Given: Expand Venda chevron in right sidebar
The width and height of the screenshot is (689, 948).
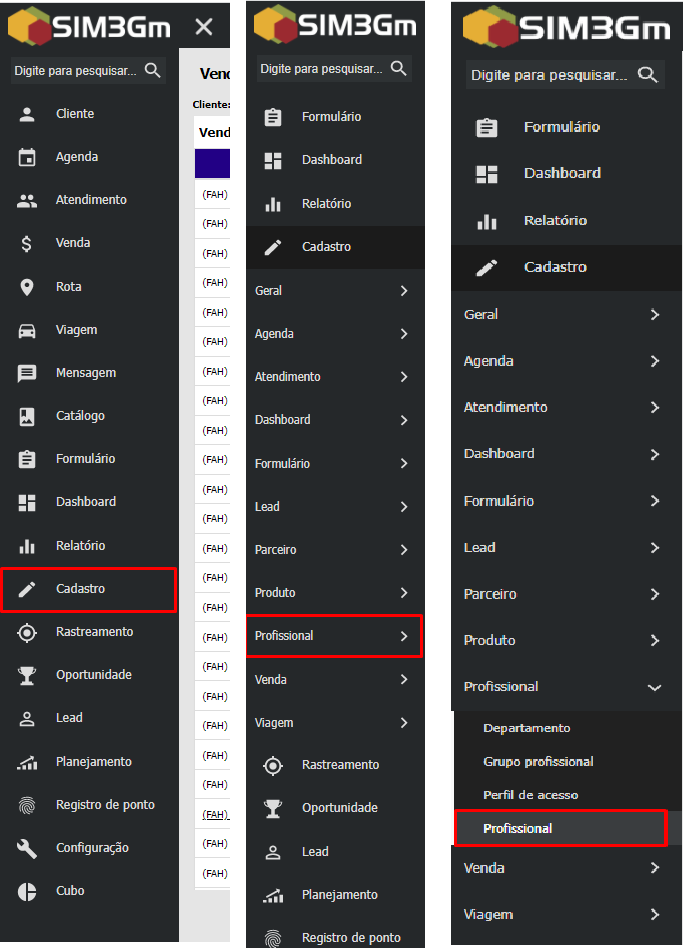Looking at the screenshot, I should tap(655, 869).
